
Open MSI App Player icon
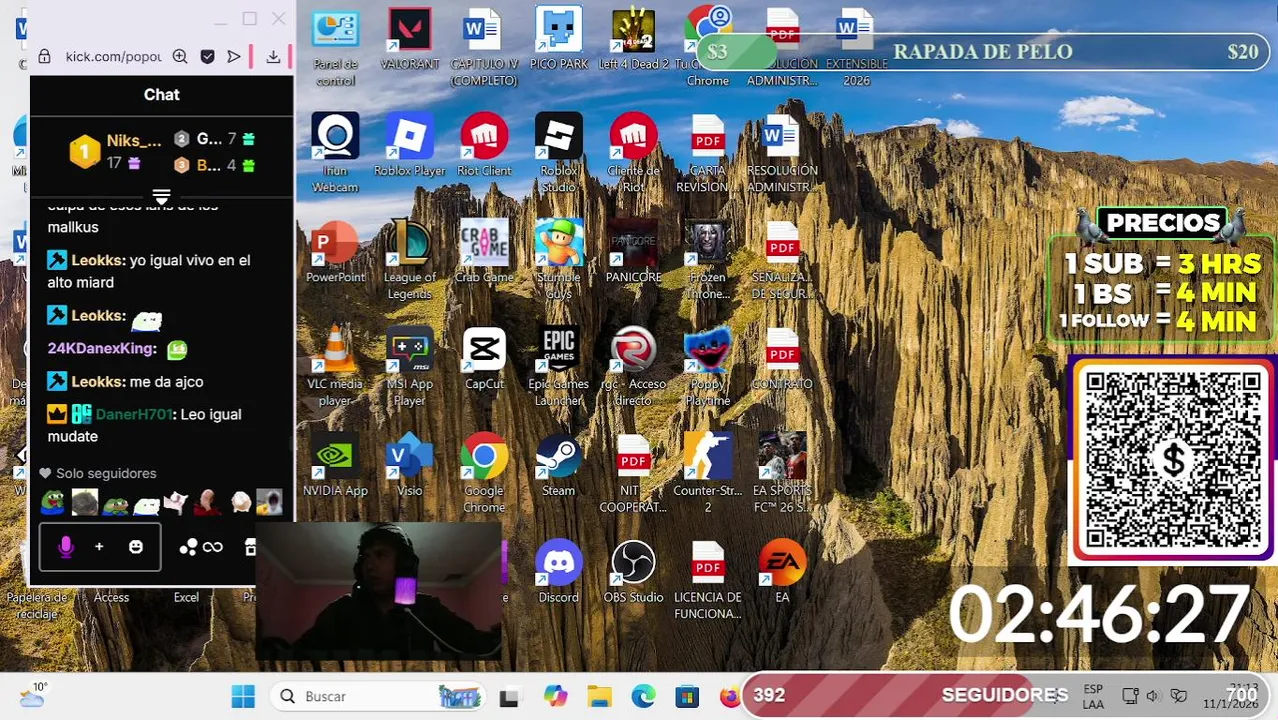tap(409, 366)
